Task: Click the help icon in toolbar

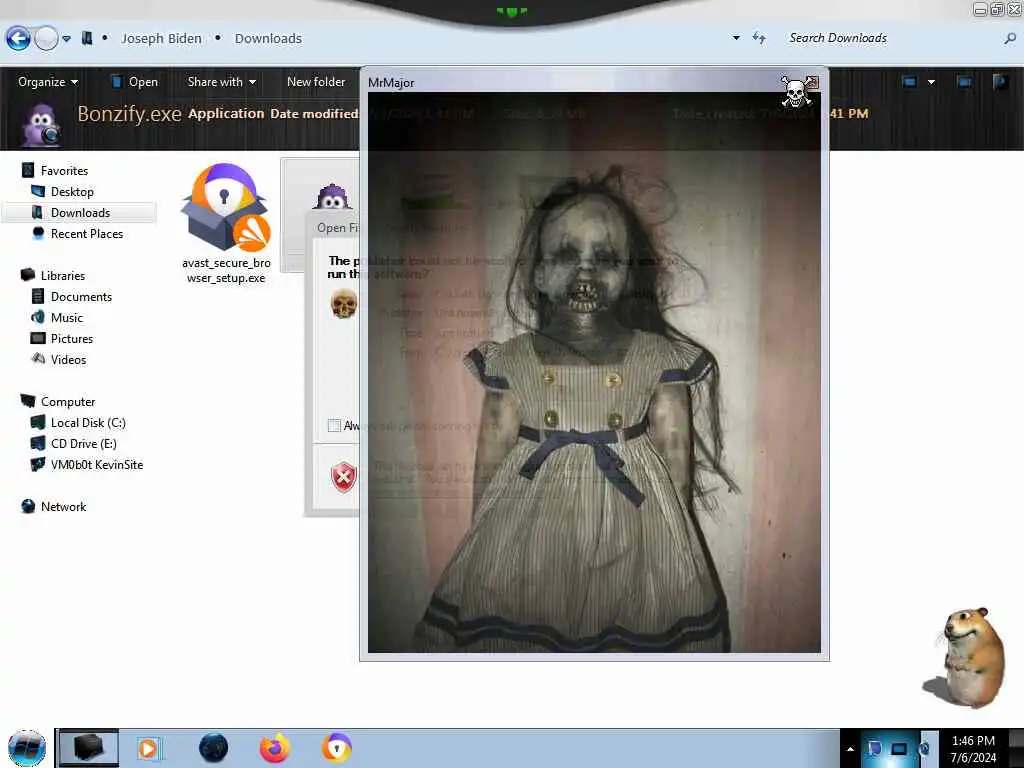Action: coord(1000,82)
